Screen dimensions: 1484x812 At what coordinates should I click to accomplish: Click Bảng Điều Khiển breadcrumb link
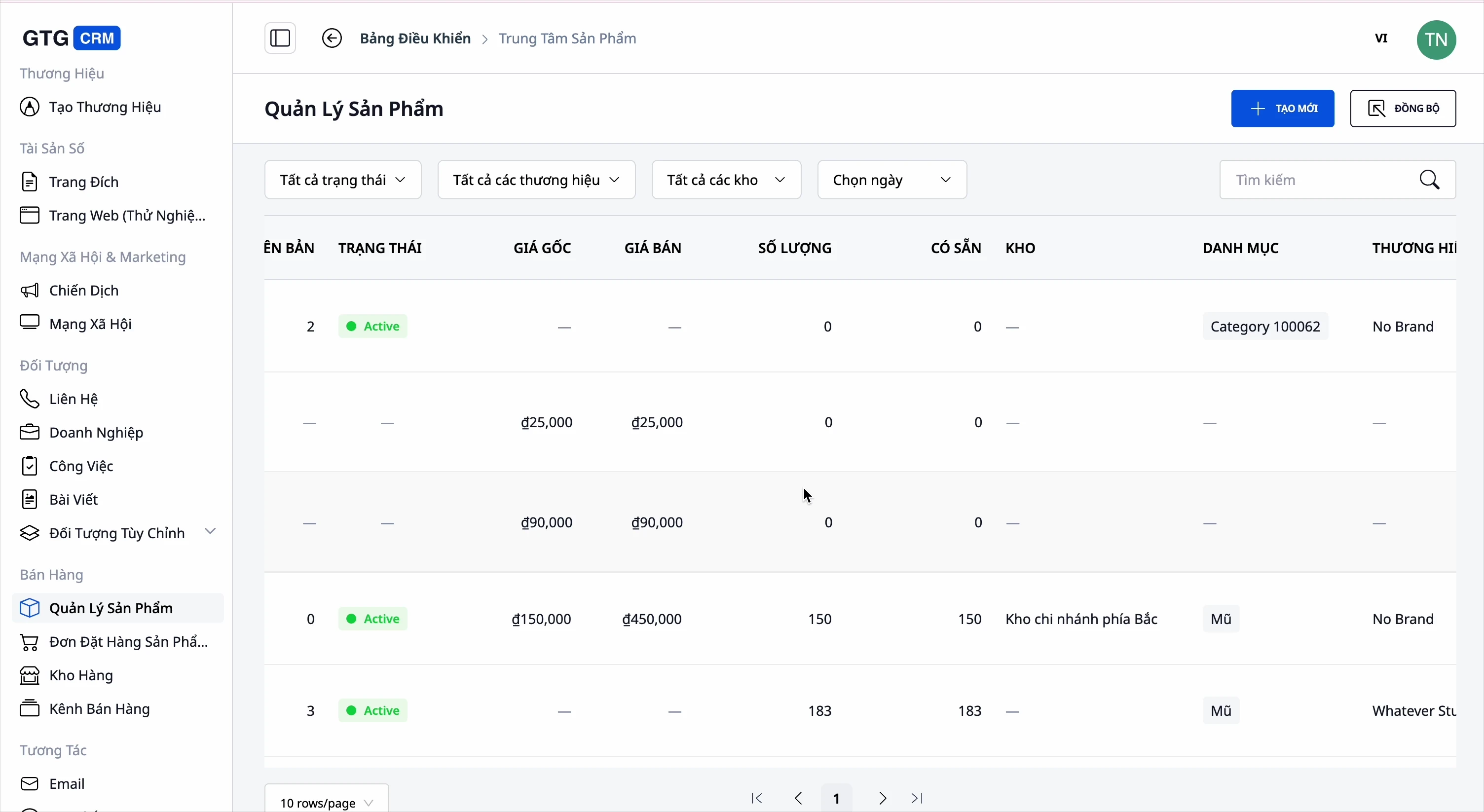415,38
